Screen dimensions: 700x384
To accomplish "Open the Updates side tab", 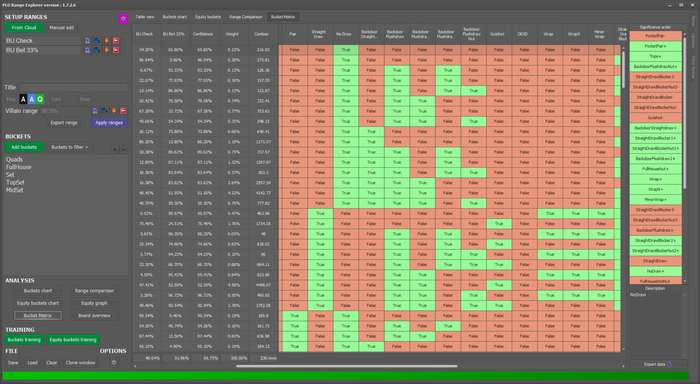I will (x=693, y=42).
